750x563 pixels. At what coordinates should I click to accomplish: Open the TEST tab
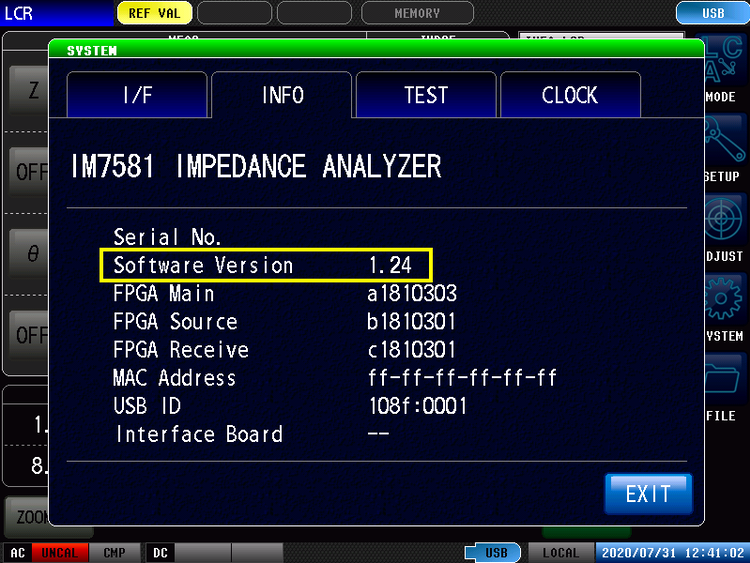(426, 95)
